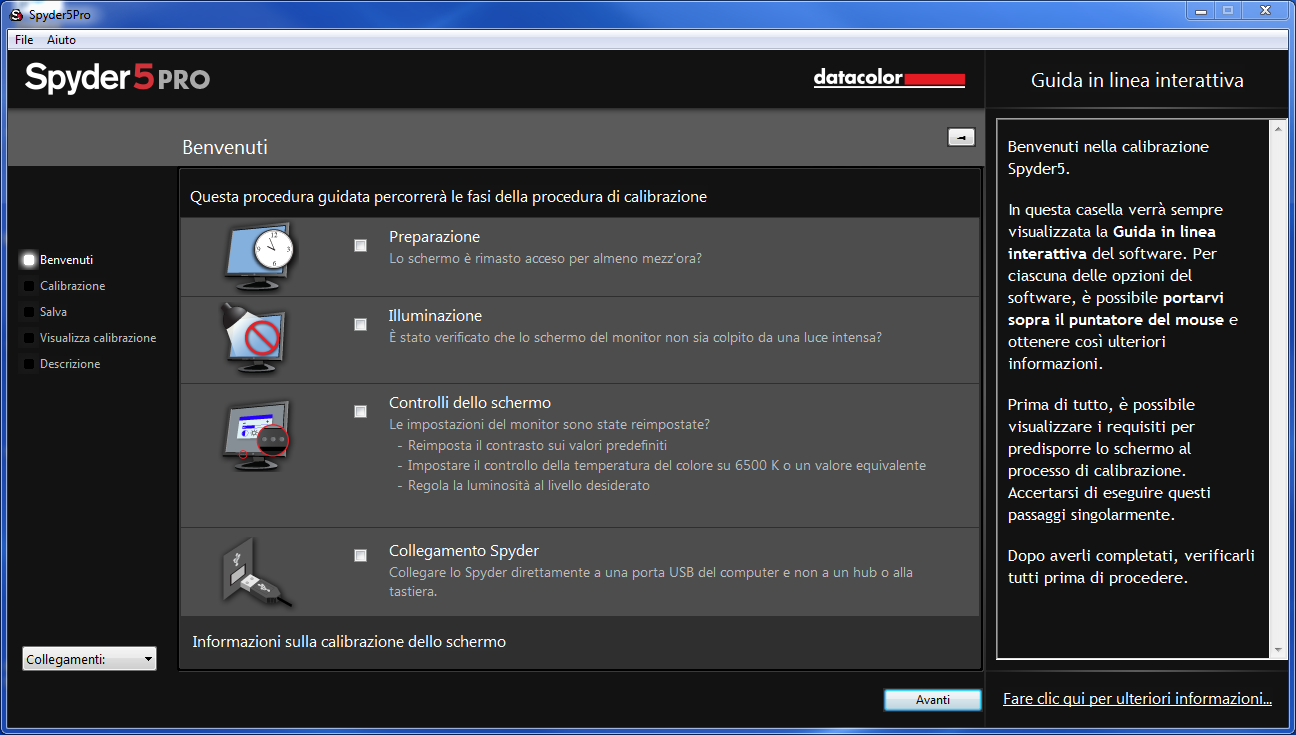Open the Aiuto menu
Viewport: 1296px width, 735px height.
click(61, 40)
